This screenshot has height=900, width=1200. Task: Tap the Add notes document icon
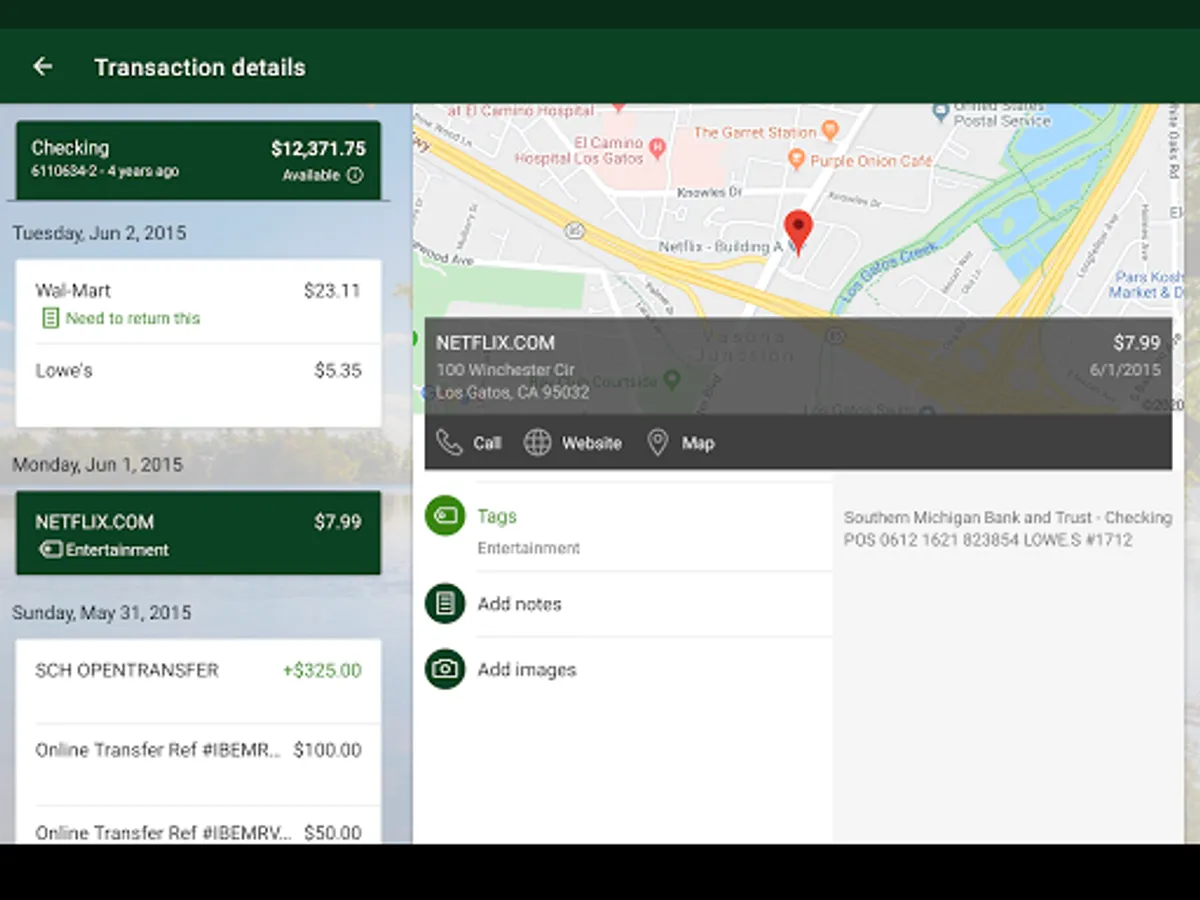tap(445, 604)
